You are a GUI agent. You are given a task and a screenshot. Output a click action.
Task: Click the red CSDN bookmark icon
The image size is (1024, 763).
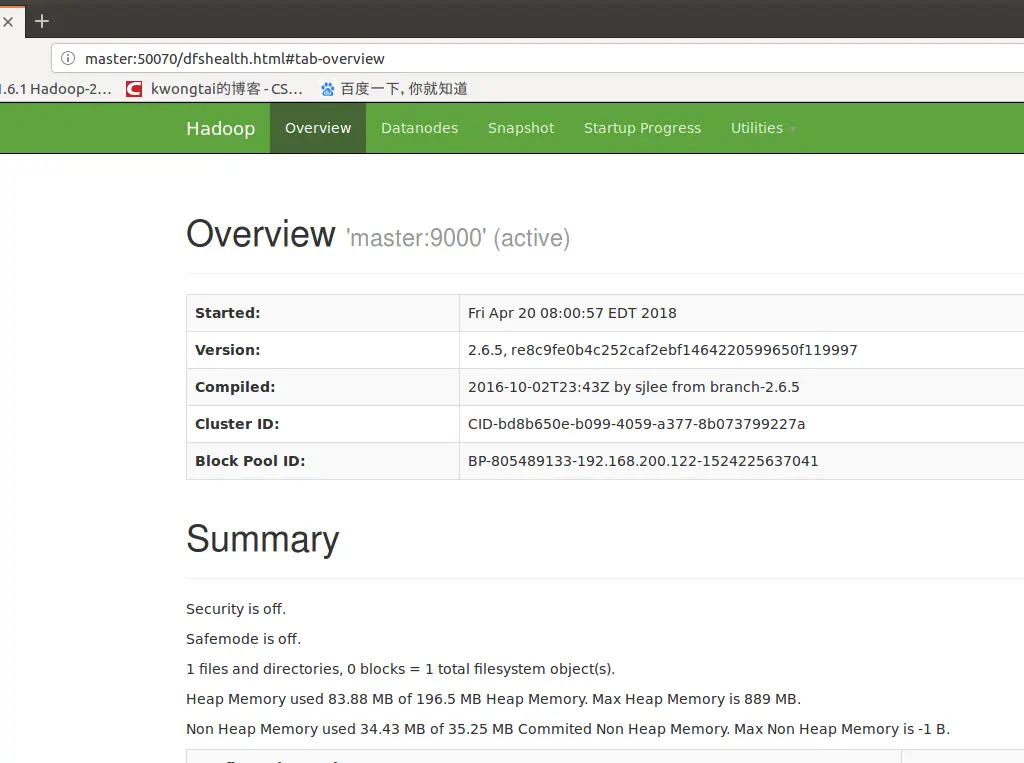coord(134,89)
